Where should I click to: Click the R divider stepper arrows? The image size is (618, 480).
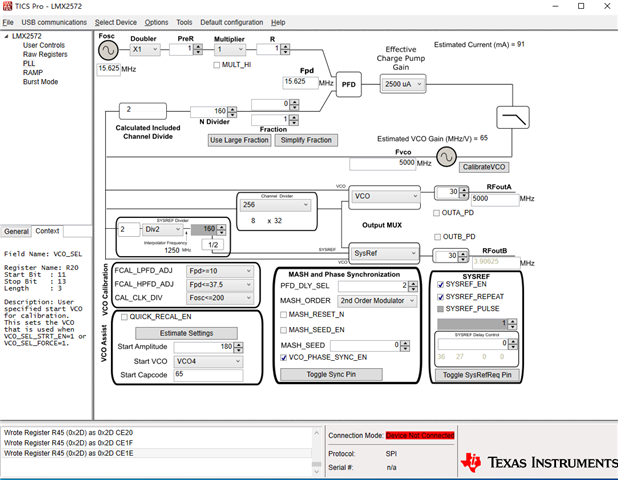tap(285, 49)
